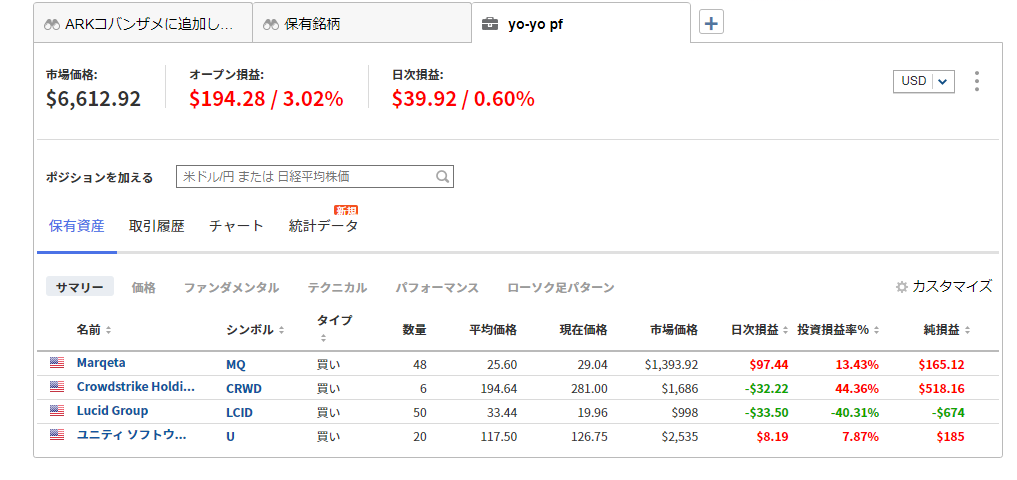Open the 取引履歴 tab
The image size is (1017, 480).
pyautogui.click(x=157, y=226)
